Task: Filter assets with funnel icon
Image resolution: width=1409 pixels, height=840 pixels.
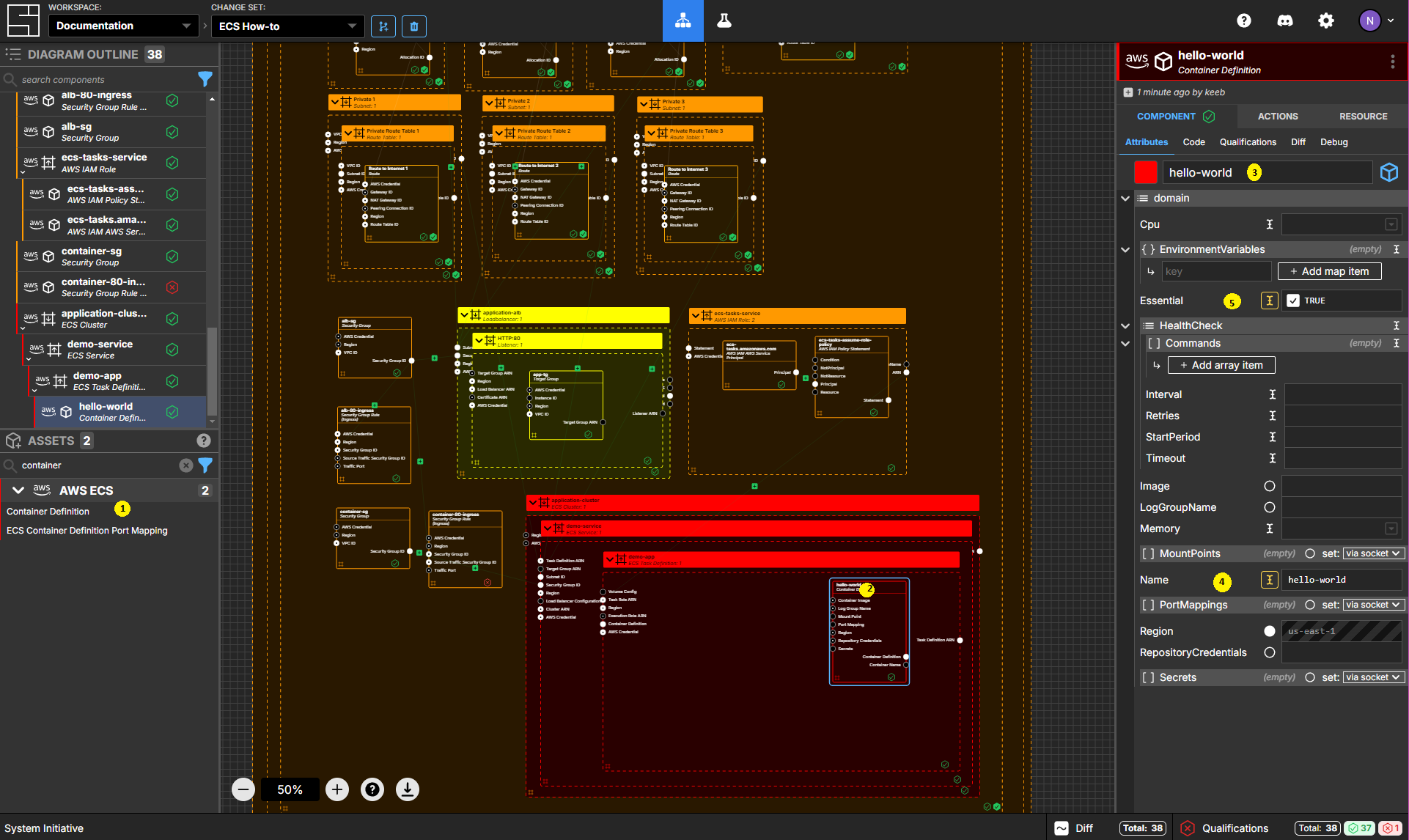Action: pos(205,465)
